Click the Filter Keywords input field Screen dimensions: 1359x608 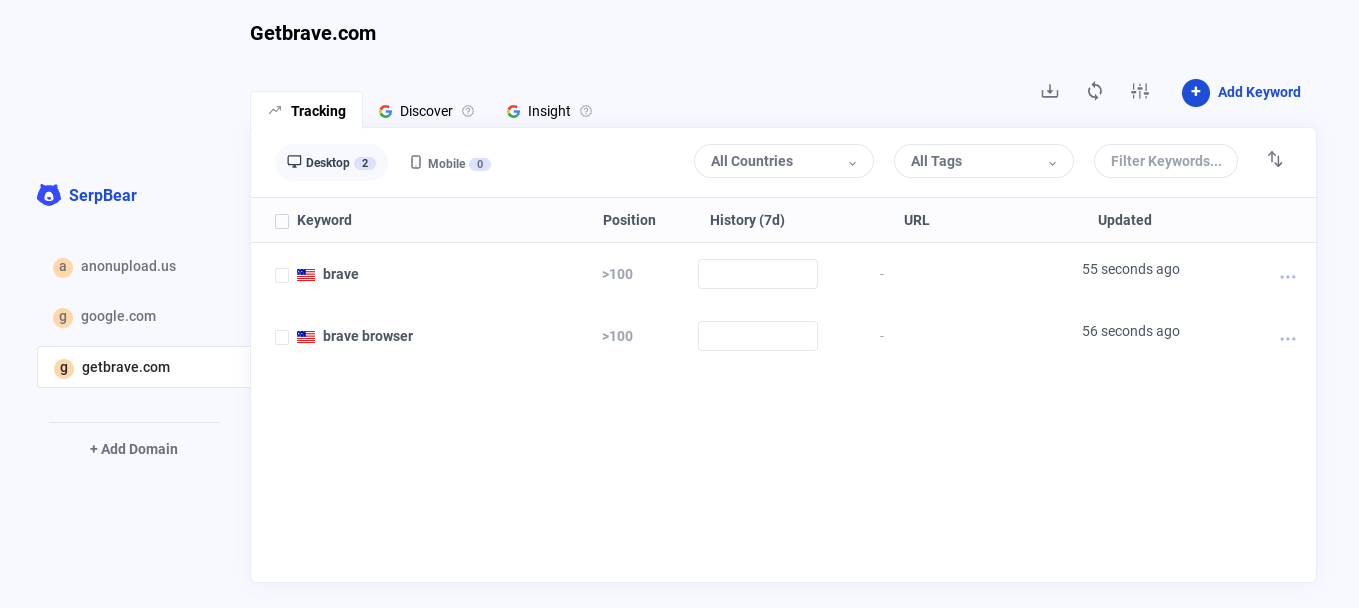(1165, 161)
